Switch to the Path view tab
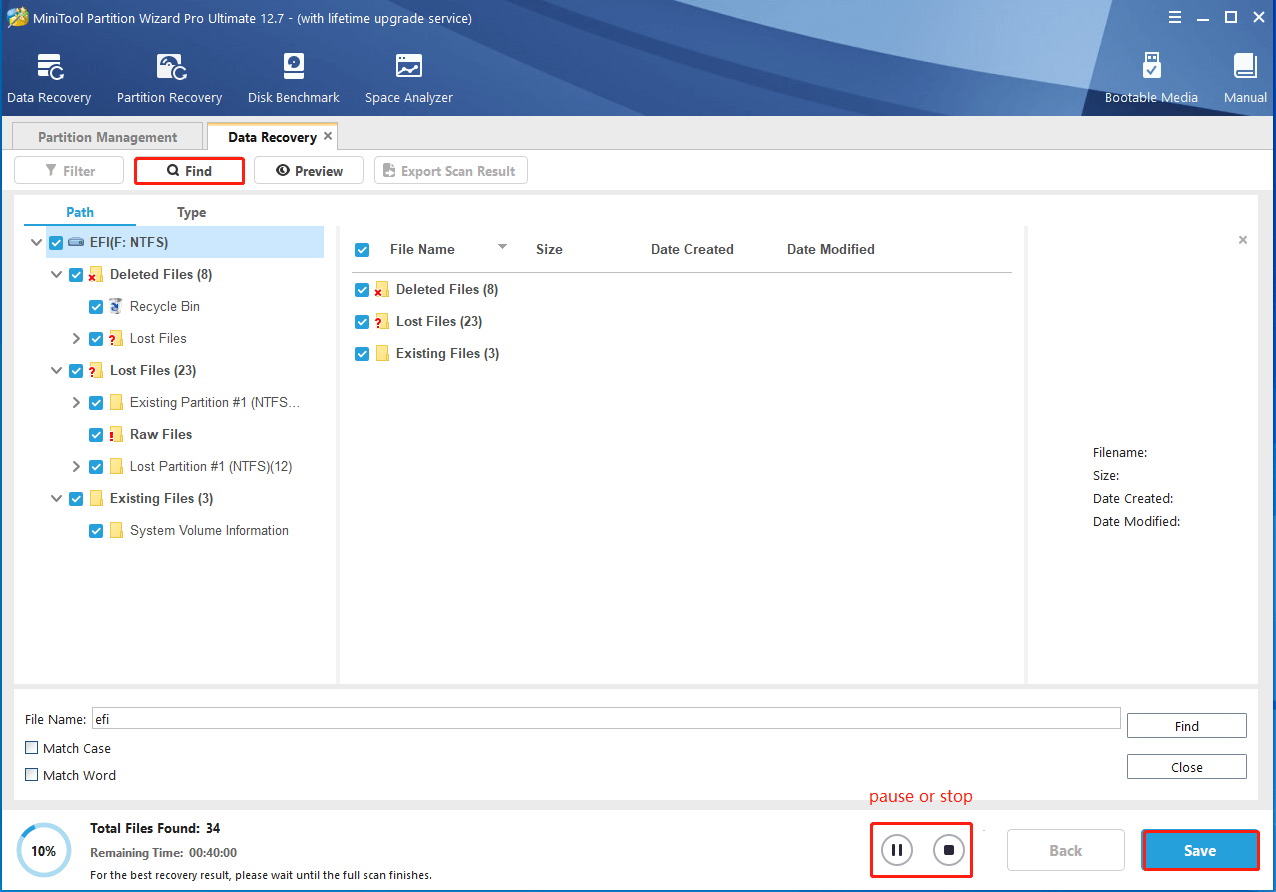Screen dimensions: 1276x892 pyautogui.click(x=80, y=212)
